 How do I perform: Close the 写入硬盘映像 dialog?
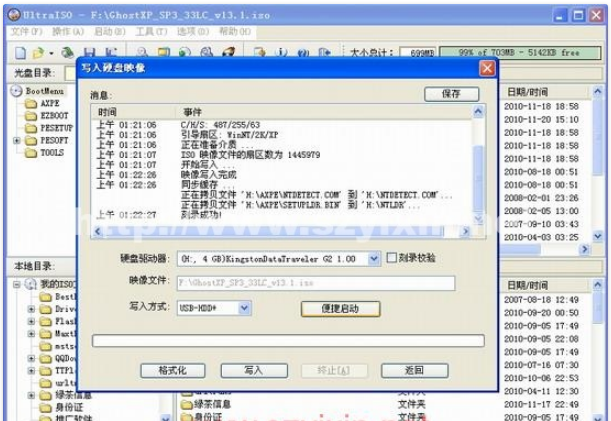[487, 69]
